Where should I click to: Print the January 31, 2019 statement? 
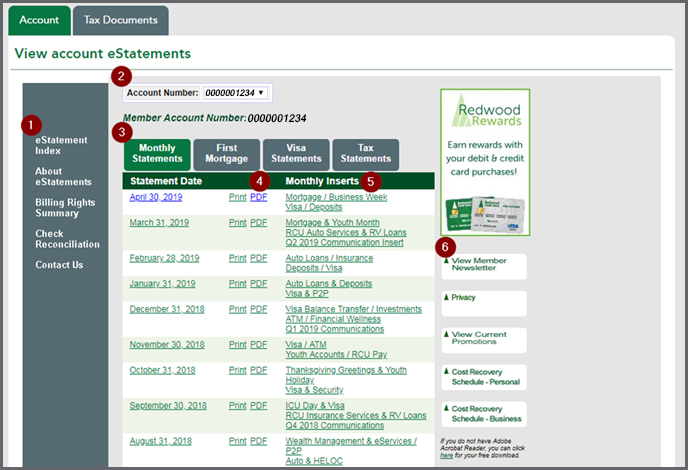[237, 284]
